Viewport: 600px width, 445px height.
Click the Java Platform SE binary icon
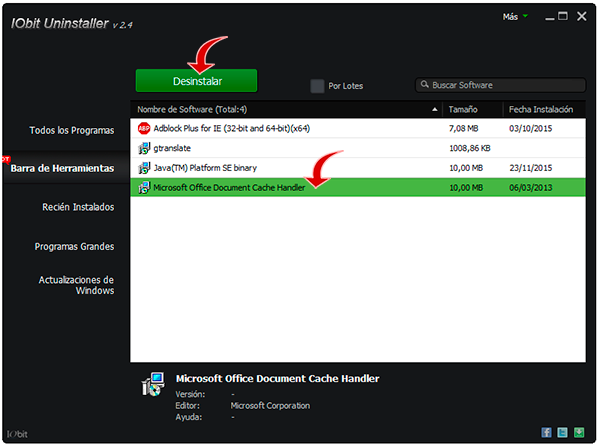coord(143,168)
